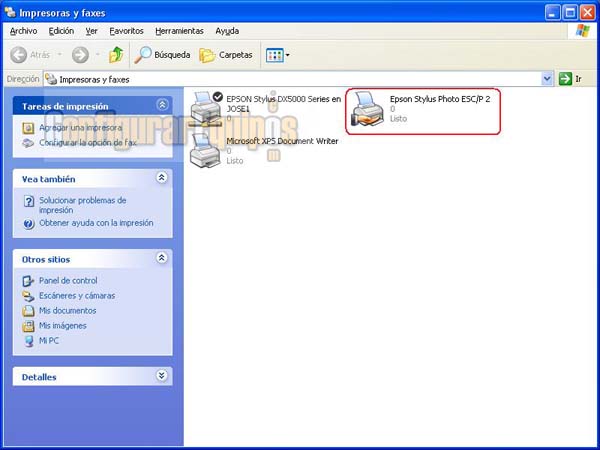Select the Microsoft XPS Document Writer name
Image resolution: width=600 pixels, height=450 pixels.
pyautogui.click(x=282, y=141)
